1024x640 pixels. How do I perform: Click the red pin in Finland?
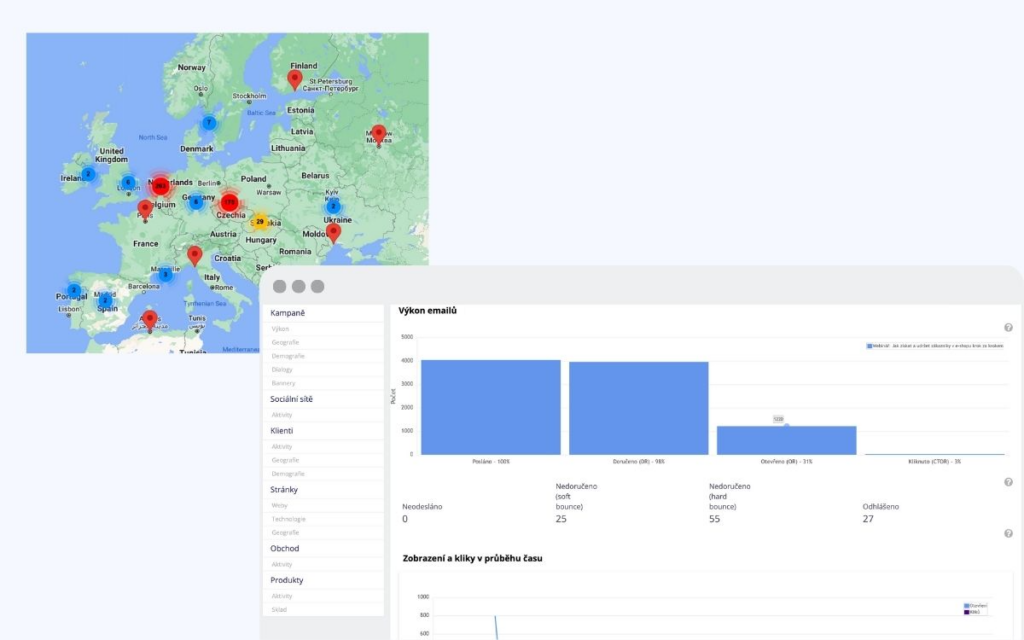[295, 79]
